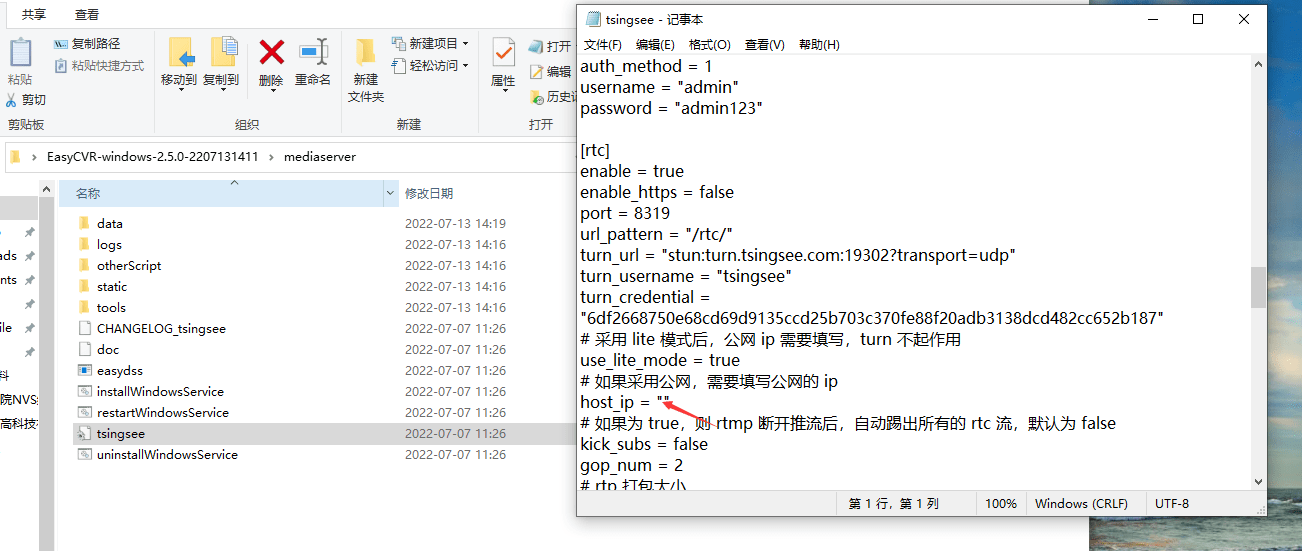Click the host_ip line in Notepad
Viewport: 1302px width, 551px height.
tap(625, 402)
